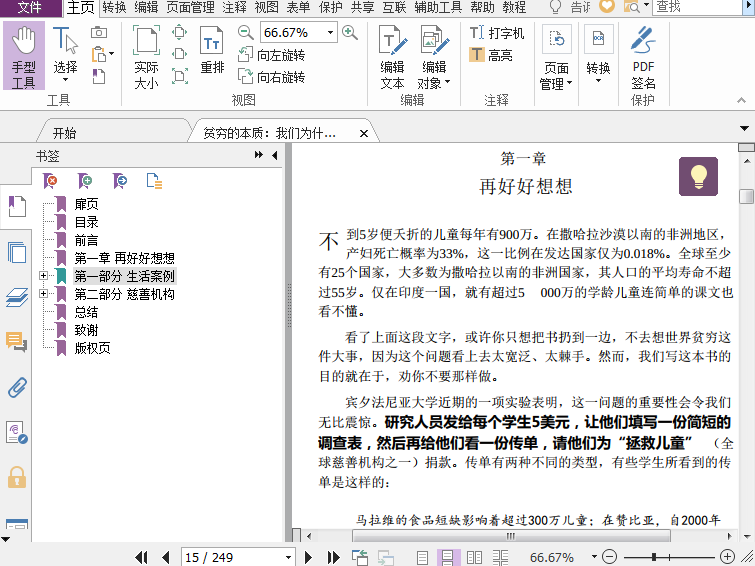Collapse the bookmarks panel with left arrow
This screenshot has width=755, height=566.
274,155
